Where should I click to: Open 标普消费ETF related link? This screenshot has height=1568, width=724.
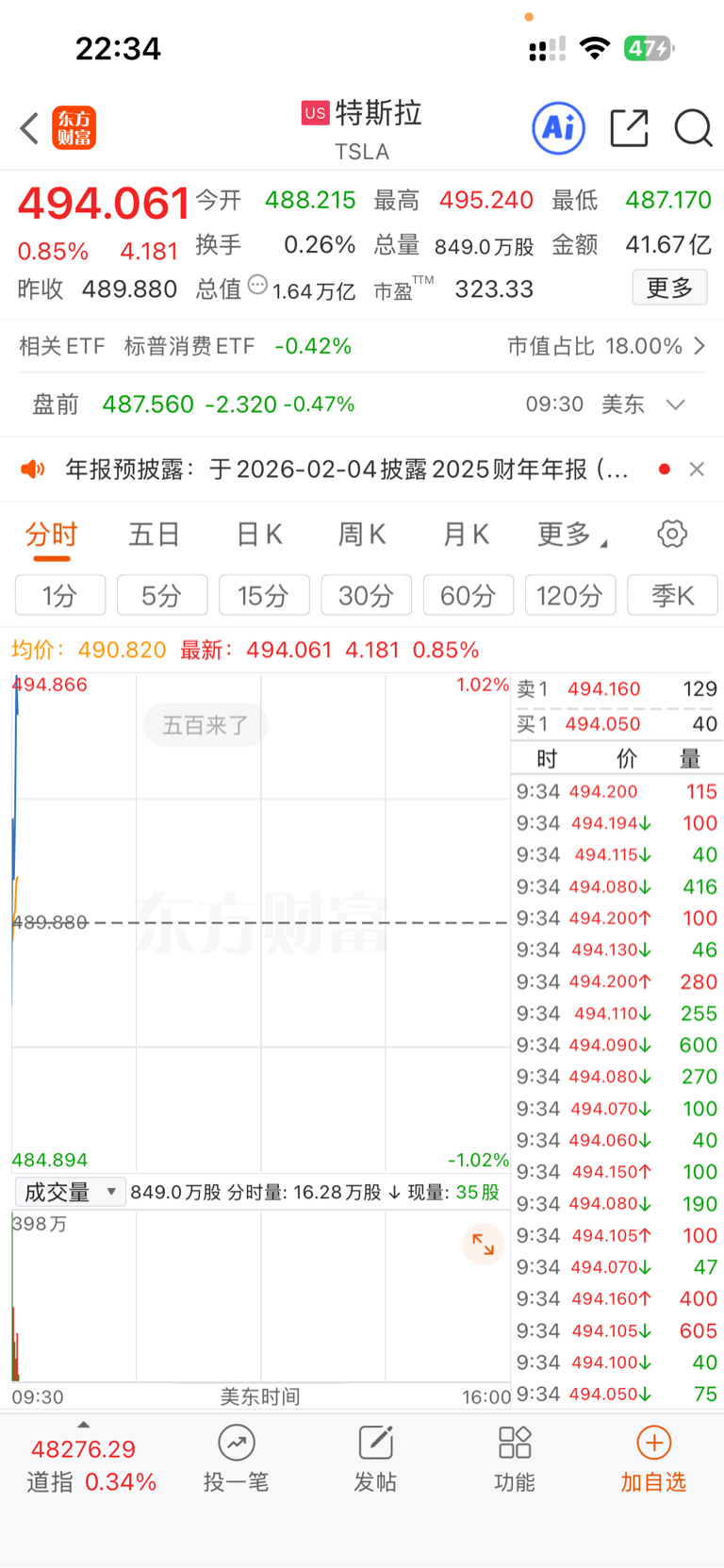pos(189,346)
